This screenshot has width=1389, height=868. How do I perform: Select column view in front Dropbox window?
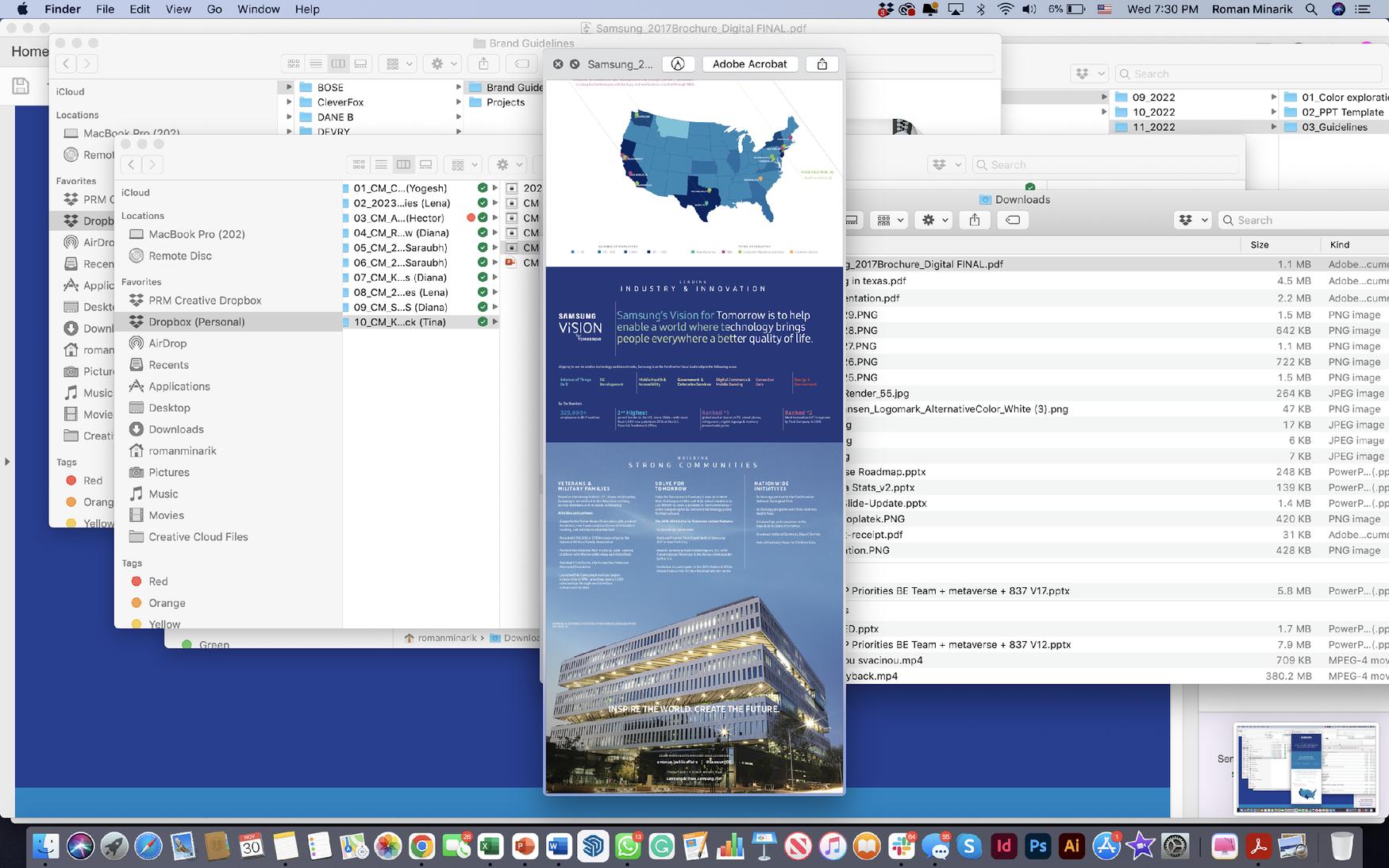[x=403, y=164]
